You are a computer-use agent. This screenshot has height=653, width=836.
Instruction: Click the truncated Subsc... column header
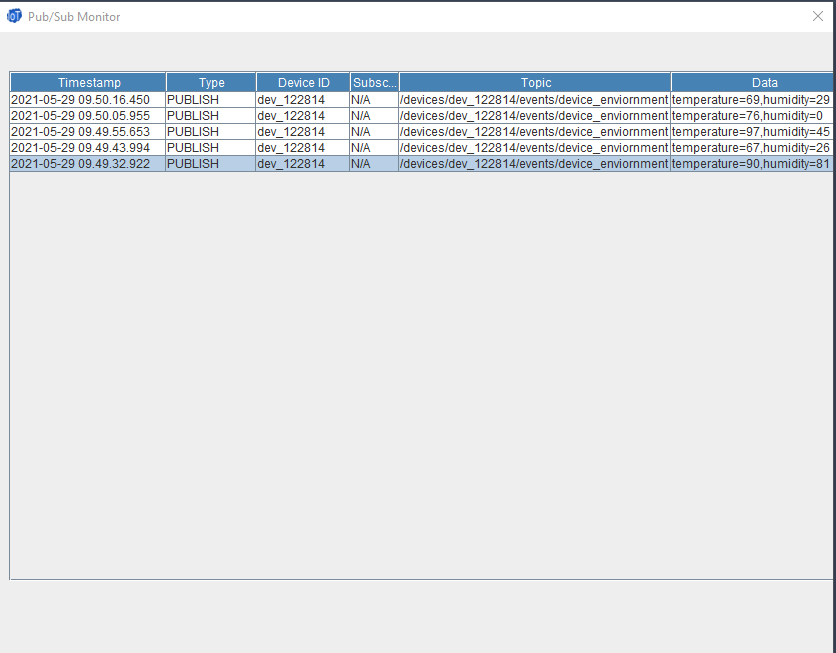click(x=374, y=83)
